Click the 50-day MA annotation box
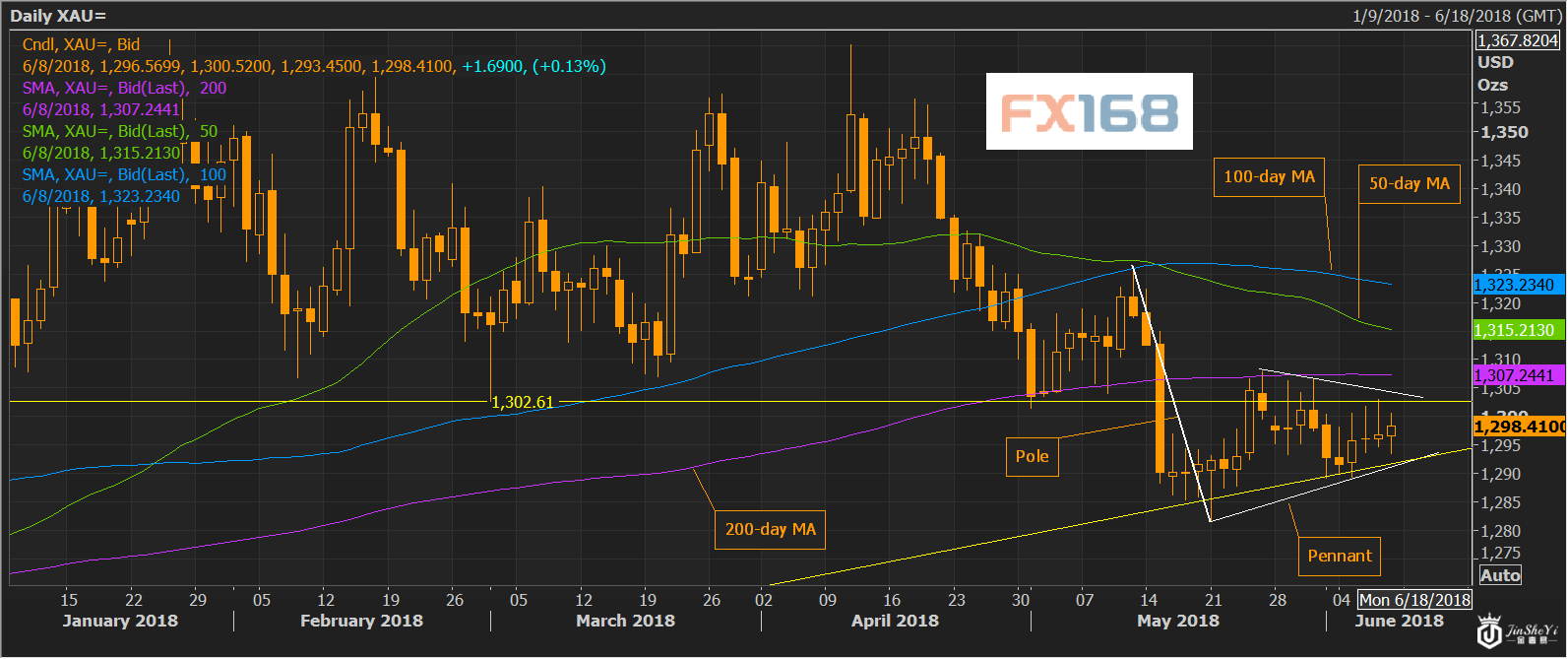 [1409, 184]
